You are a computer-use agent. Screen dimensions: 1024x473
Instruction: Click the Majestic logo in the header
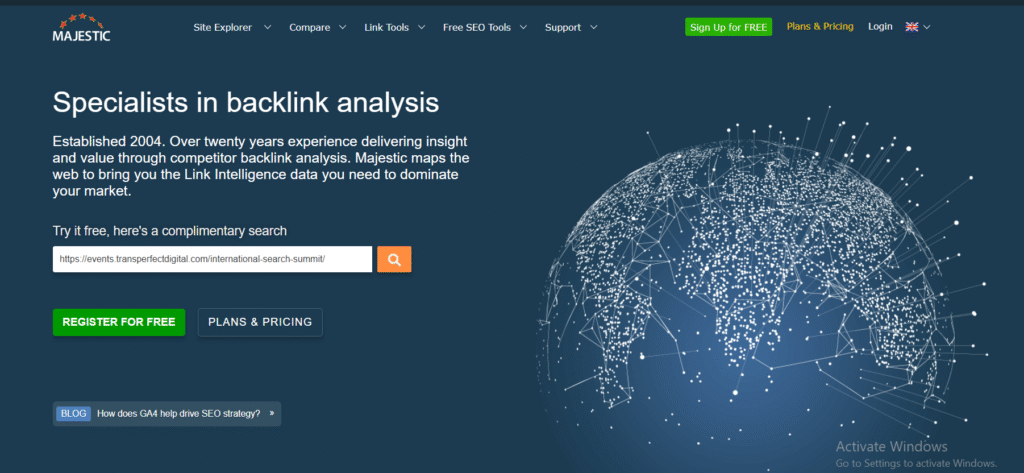click(82, 27)
